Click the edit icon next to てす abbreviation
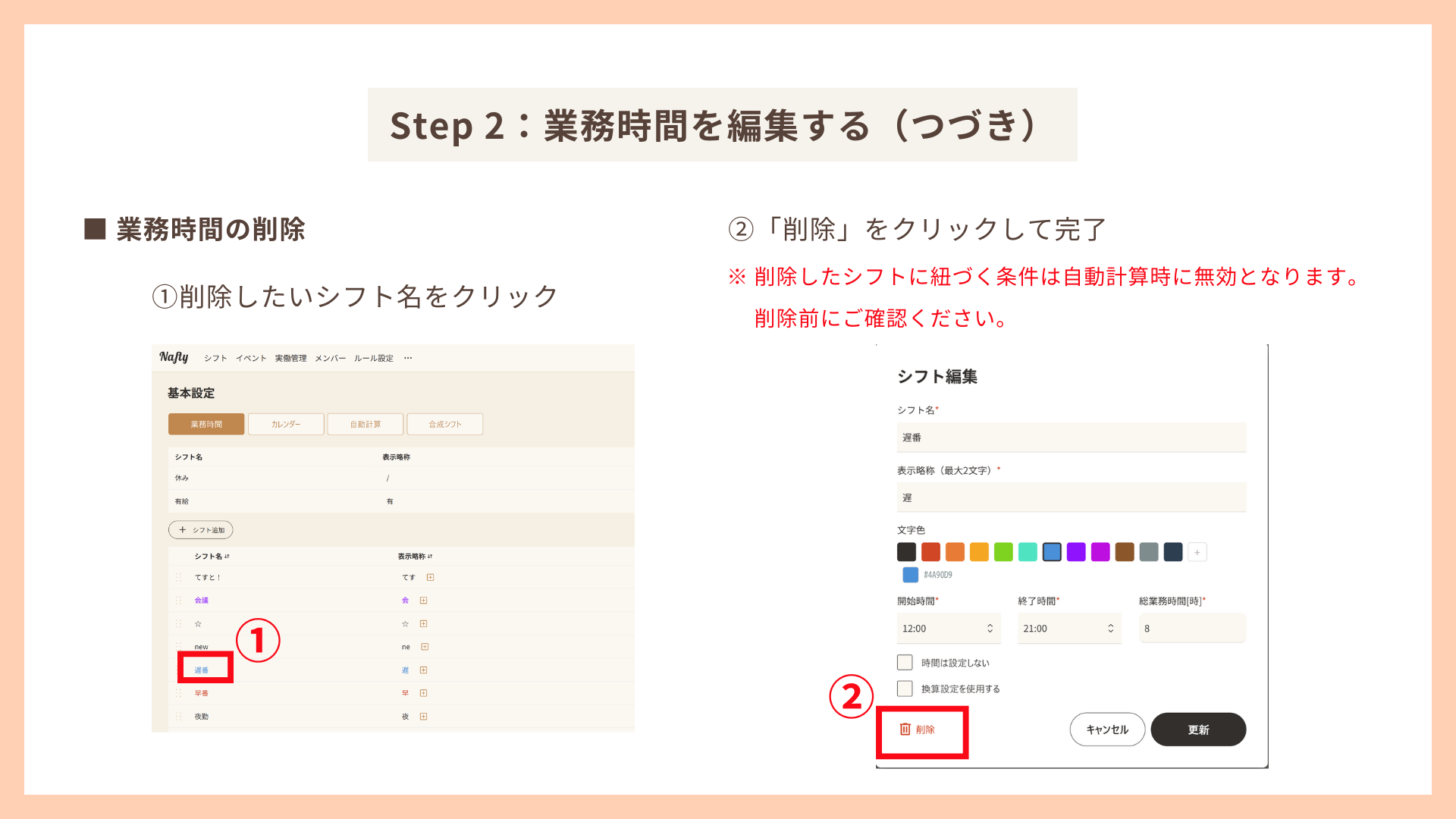Image resolution: width=1456 pixels, height=819 pixels. click(x=431, y=577)
